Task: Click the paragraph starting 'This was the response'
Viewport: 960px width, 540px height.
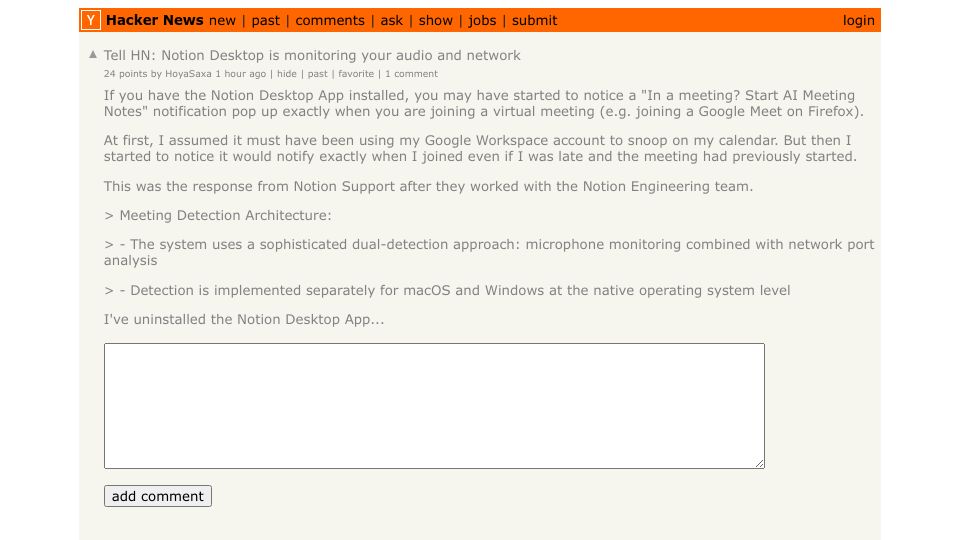Action: pyautogui.click(x=428, y=186)
